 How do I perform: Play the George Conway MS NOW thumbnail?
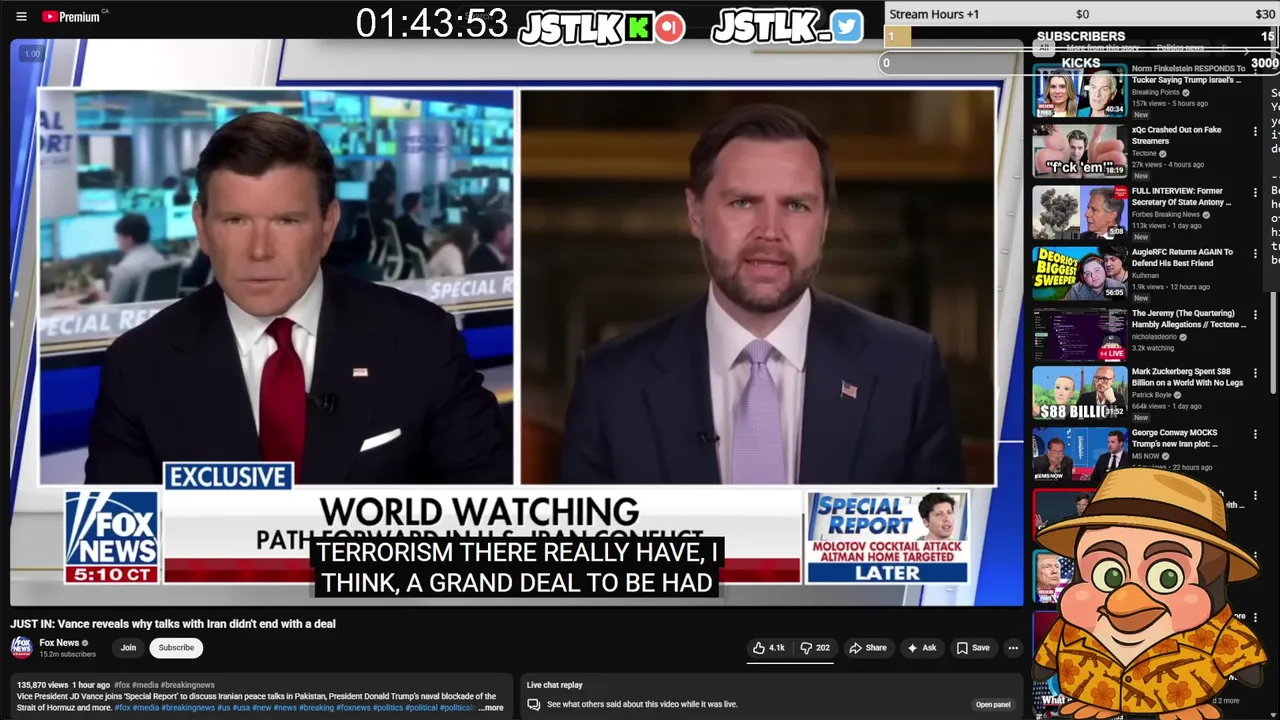(1080, 454)
